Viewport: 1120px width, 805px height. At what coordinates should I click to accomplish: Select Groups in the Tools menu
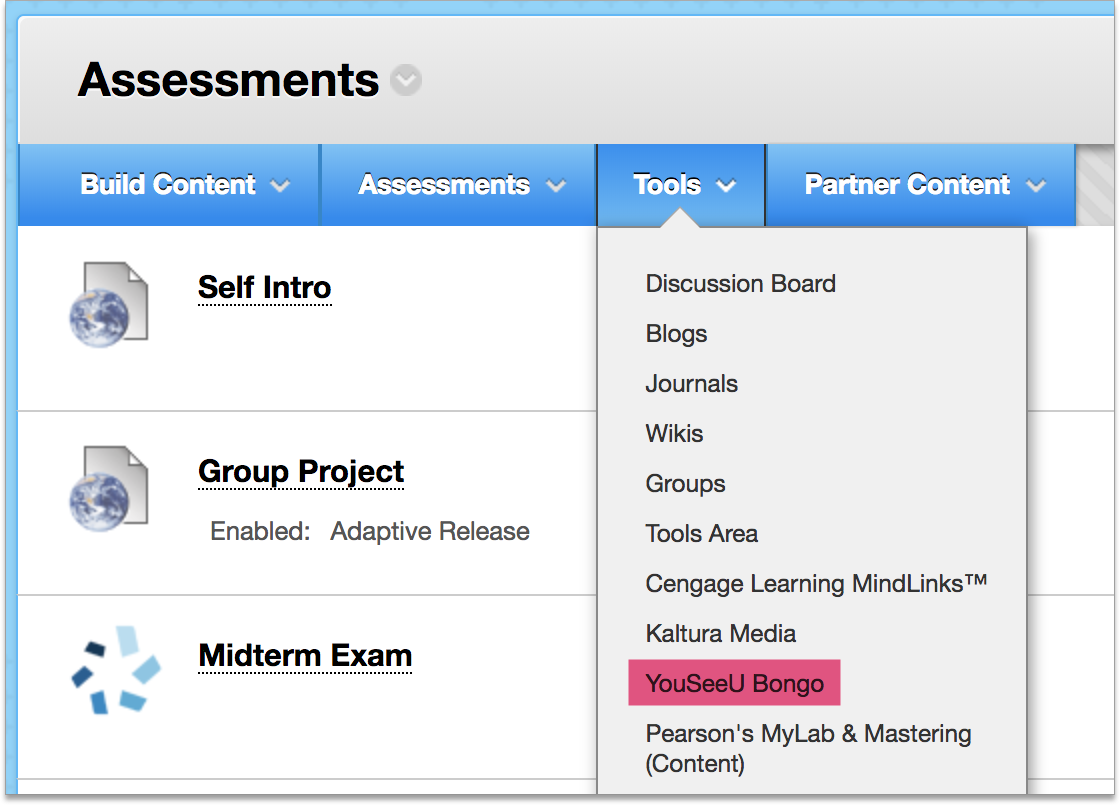coord(685,484)
